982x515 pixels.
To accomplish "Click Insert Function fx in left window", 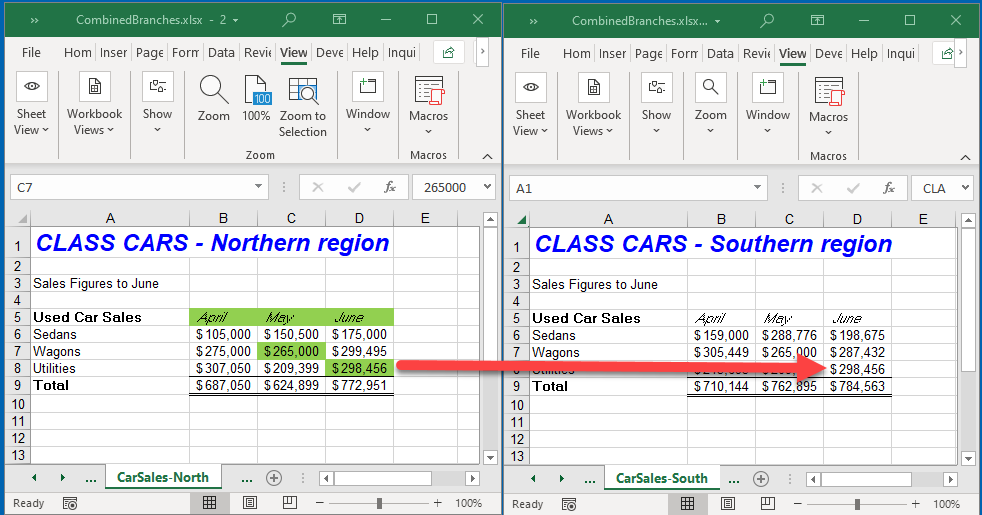I will [x=390, y=187].
